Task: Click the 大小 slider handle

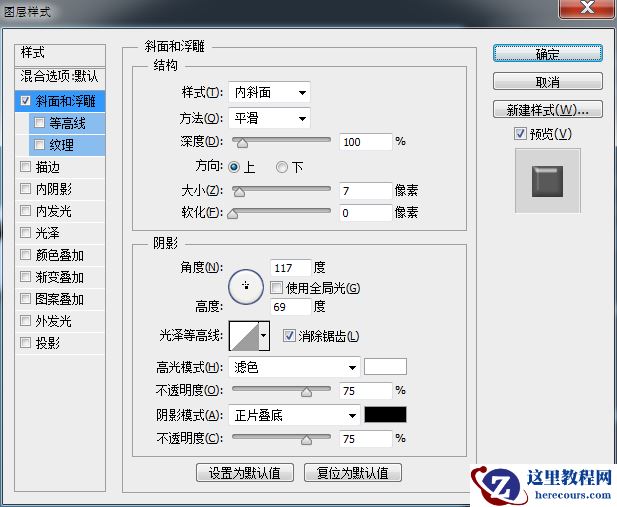Action: tap(239, 192)
